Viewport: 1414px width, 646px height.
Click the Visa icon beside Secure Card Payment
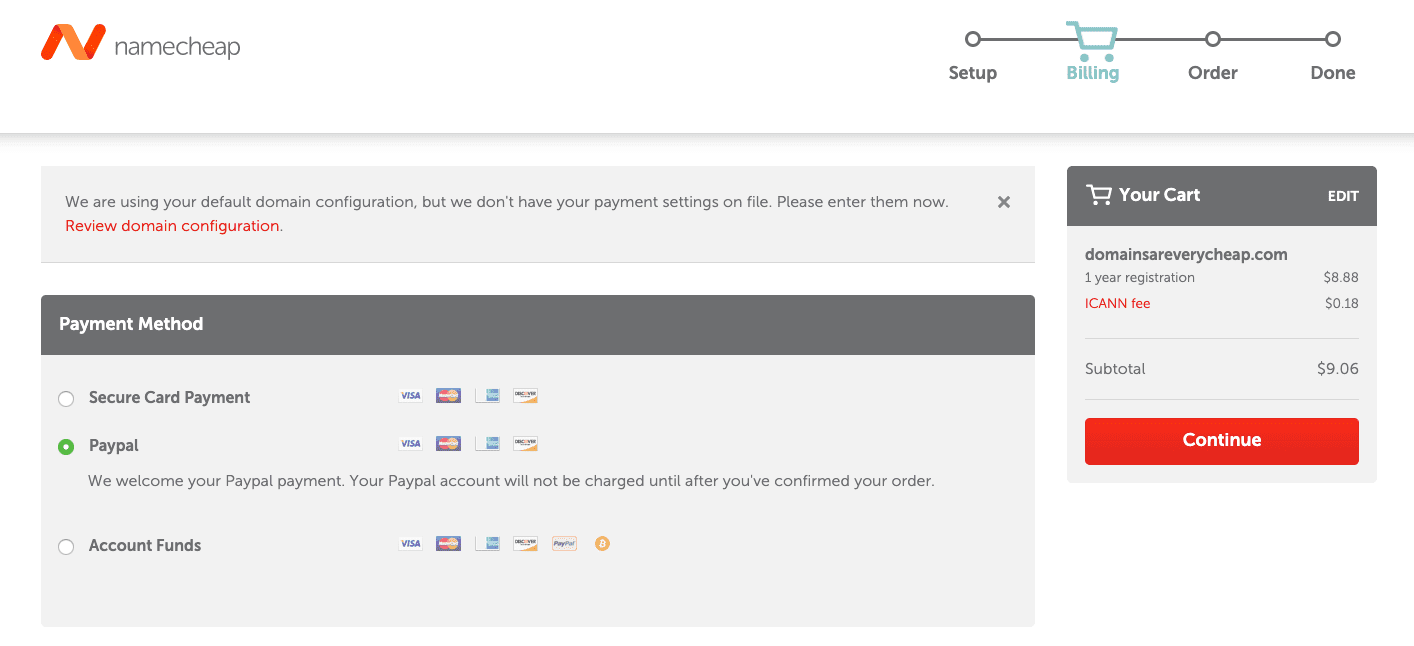point(410,396)
